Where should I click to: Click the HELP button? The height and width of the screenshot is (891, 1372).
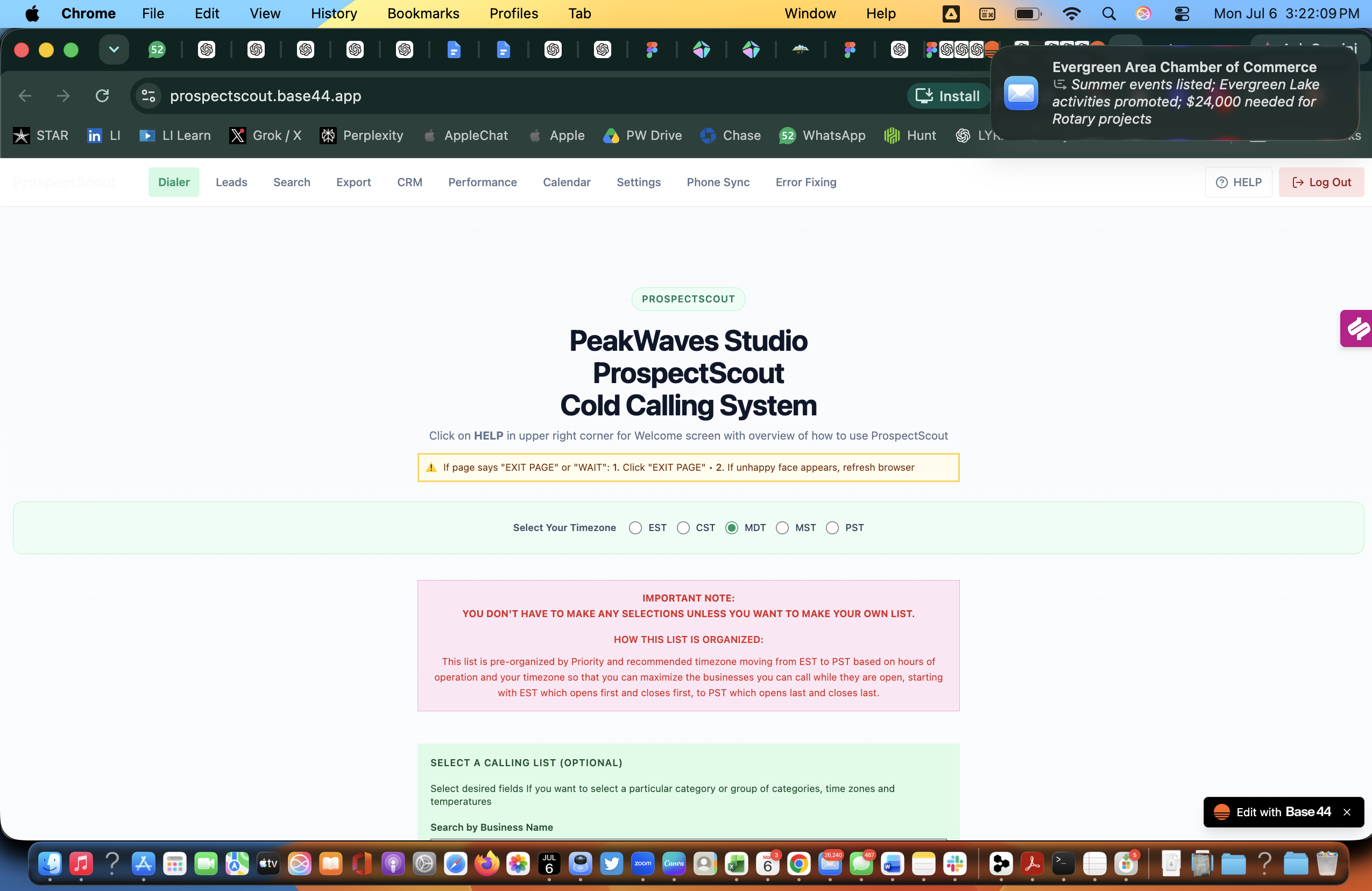click(1238, 182)
